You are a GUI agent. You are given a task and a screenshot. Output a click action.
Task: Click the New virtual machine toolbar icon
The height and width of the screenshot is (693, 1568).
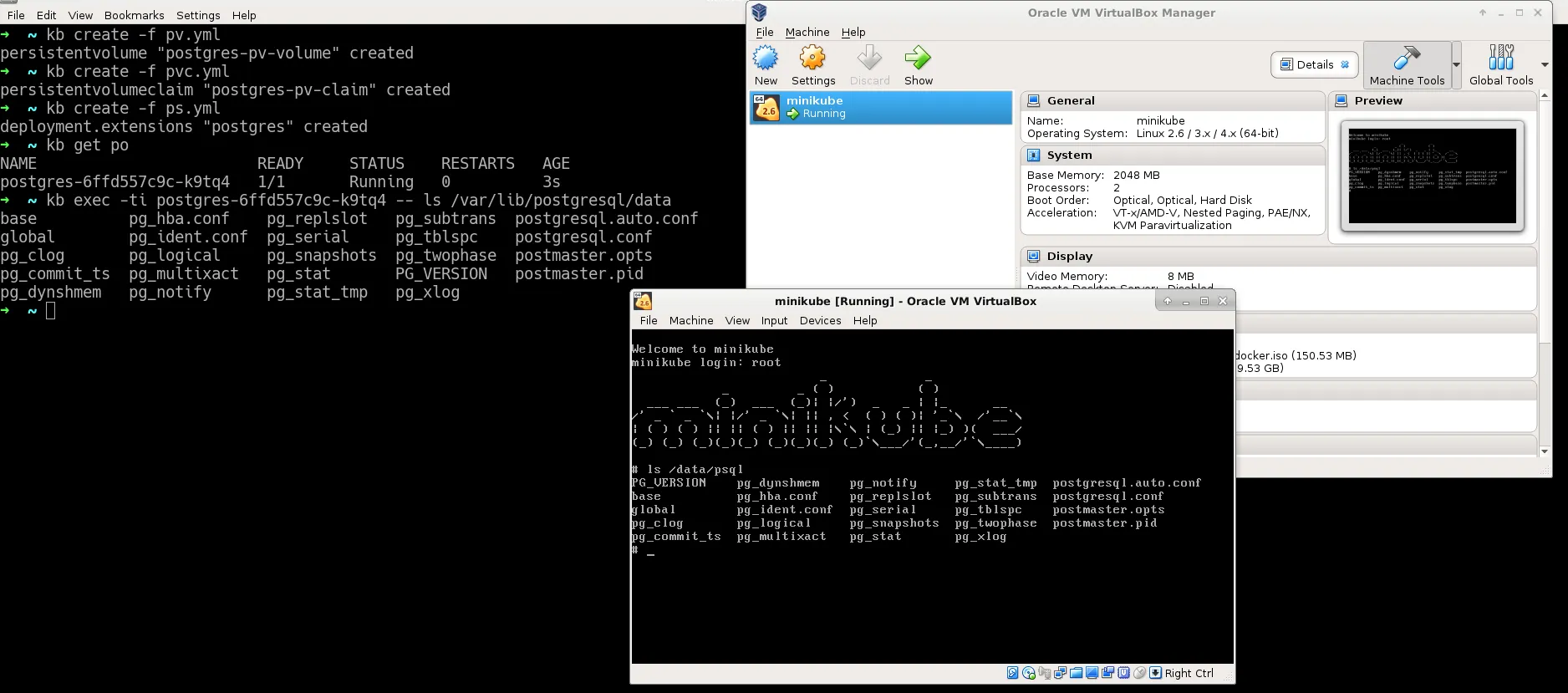click(766, 59)
